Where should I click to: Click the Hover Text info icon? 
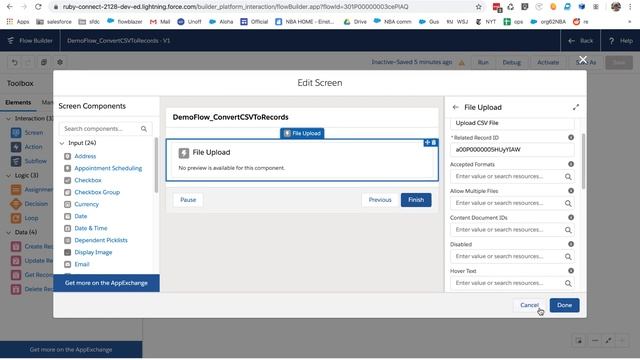click(571, 271)
